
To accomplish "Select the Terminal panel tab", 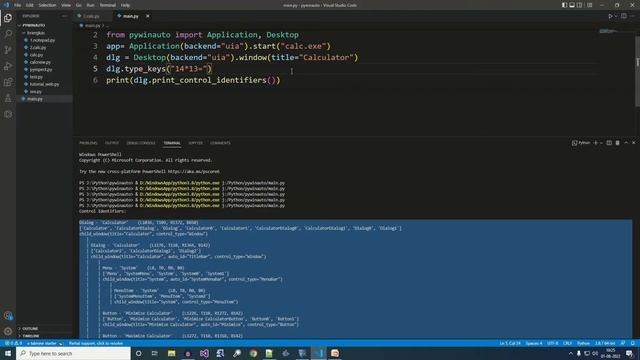I will tap(172, 143).
